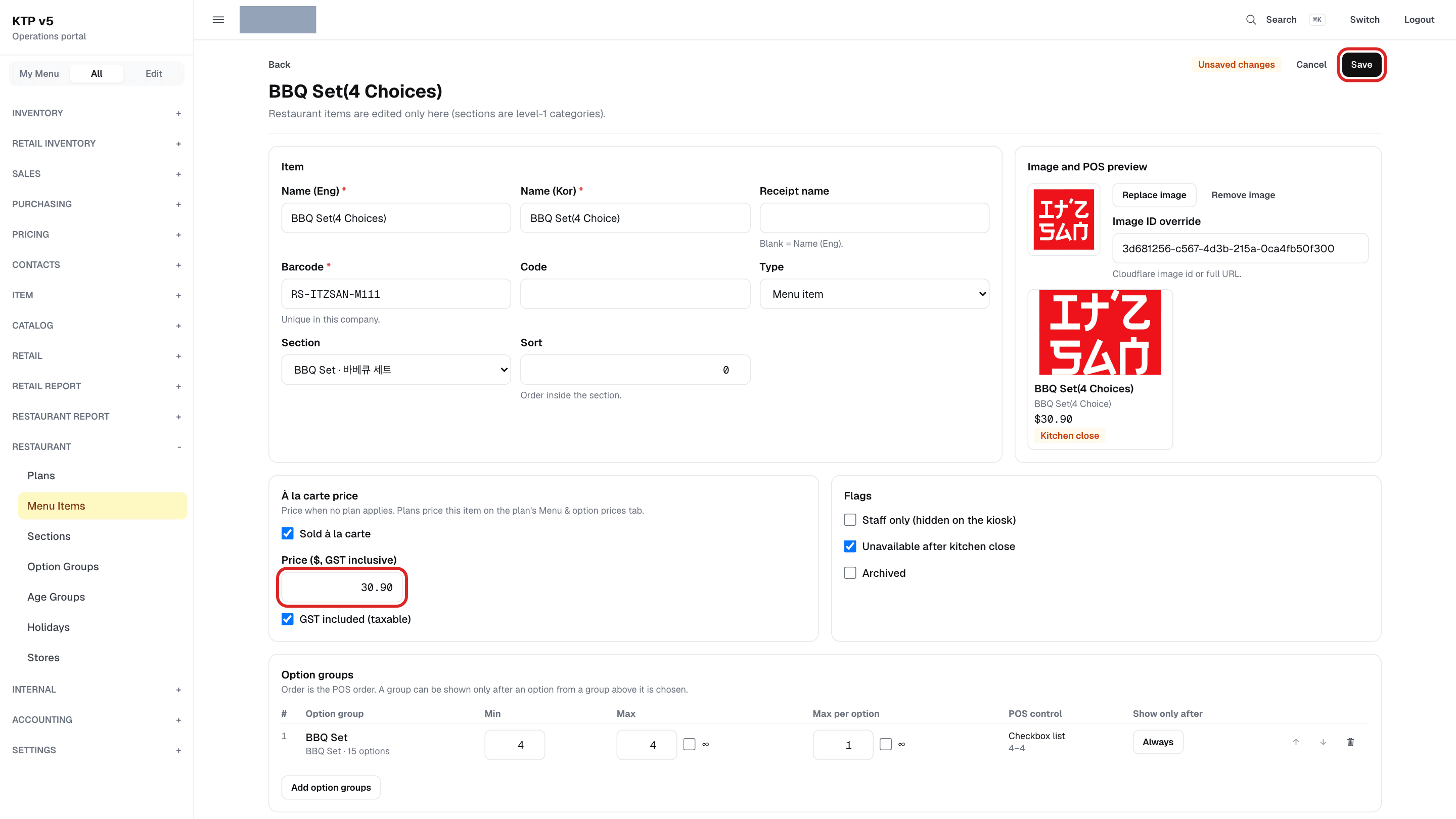Click the Always show-only-after button
The height and width of the screenshot is (819, 1456).
pyautogui.click(x=1158, y=742)
